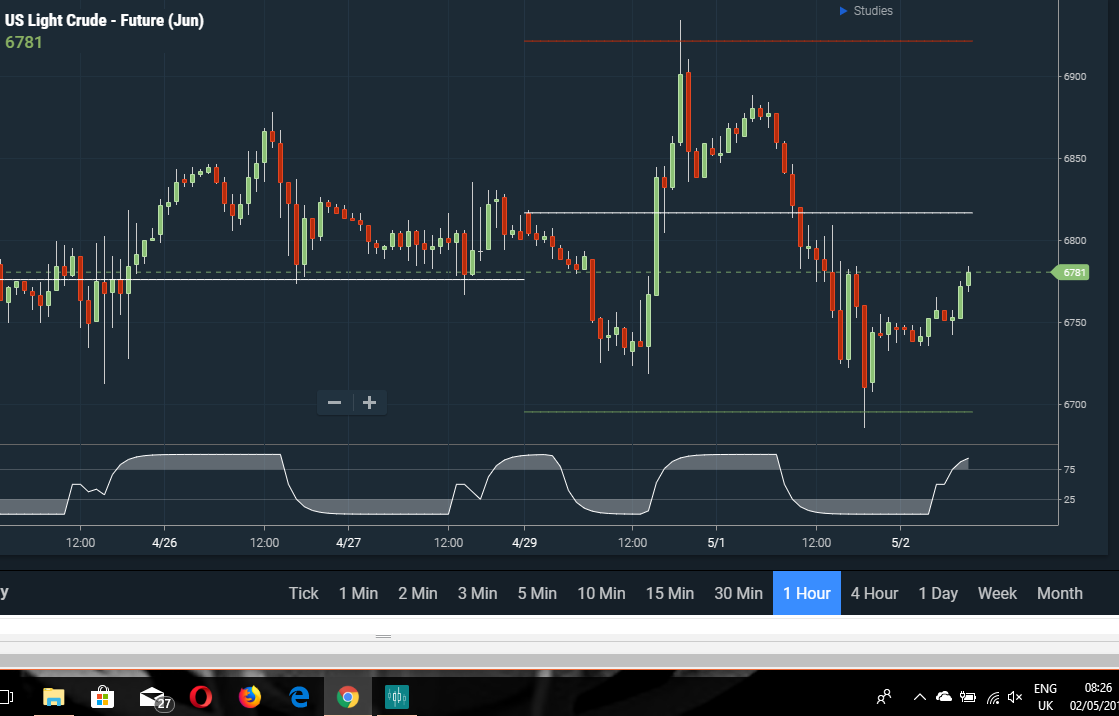1119x716 pixels.
Task: Click the 25 oscillator level label
Action: pos(1069,500)
